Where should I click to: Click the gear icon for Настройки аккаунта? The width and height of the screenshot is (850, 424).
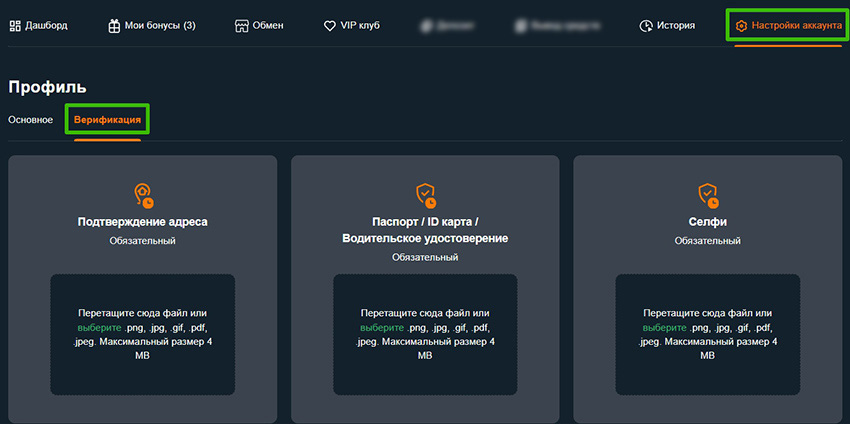pos(741,26)
